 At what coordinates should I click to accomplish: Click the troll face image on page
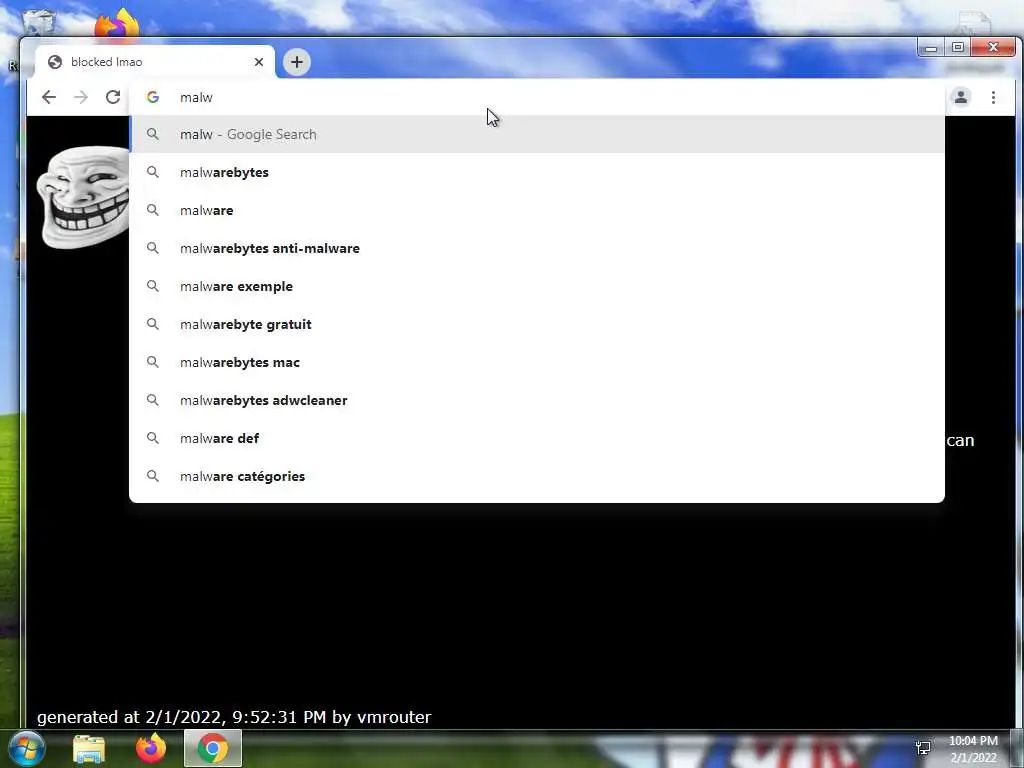(x=83, y=197)
